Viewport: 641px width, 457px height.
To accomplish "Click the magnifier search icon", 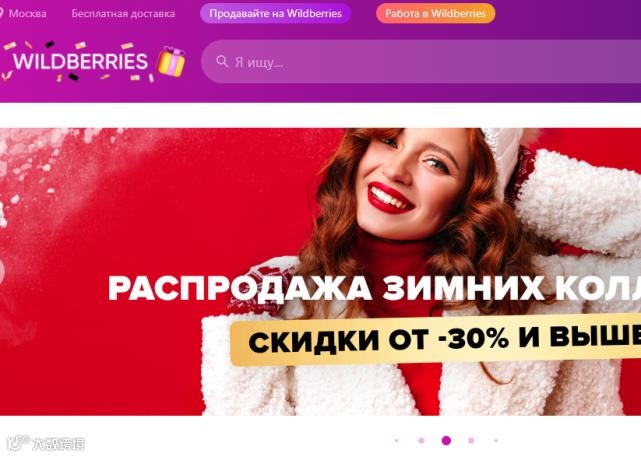I will [222, 62].
